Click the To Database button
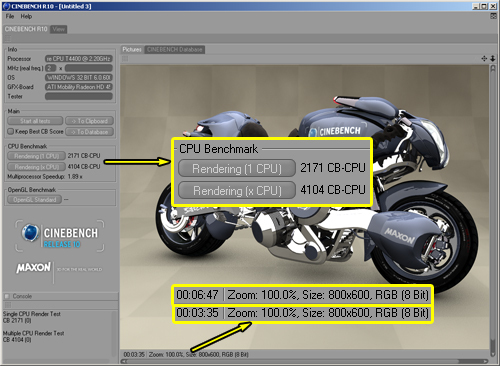 tap(89, 132)
